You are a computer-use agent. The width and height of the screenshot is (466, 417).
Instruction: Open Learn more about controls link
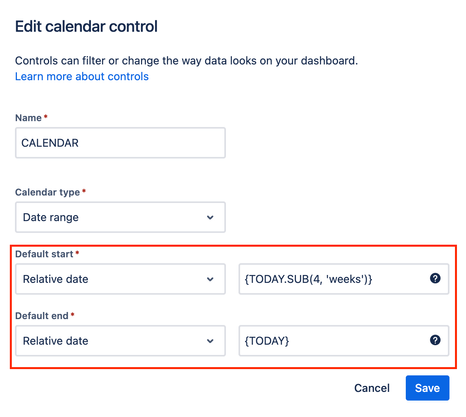[82, 76]
